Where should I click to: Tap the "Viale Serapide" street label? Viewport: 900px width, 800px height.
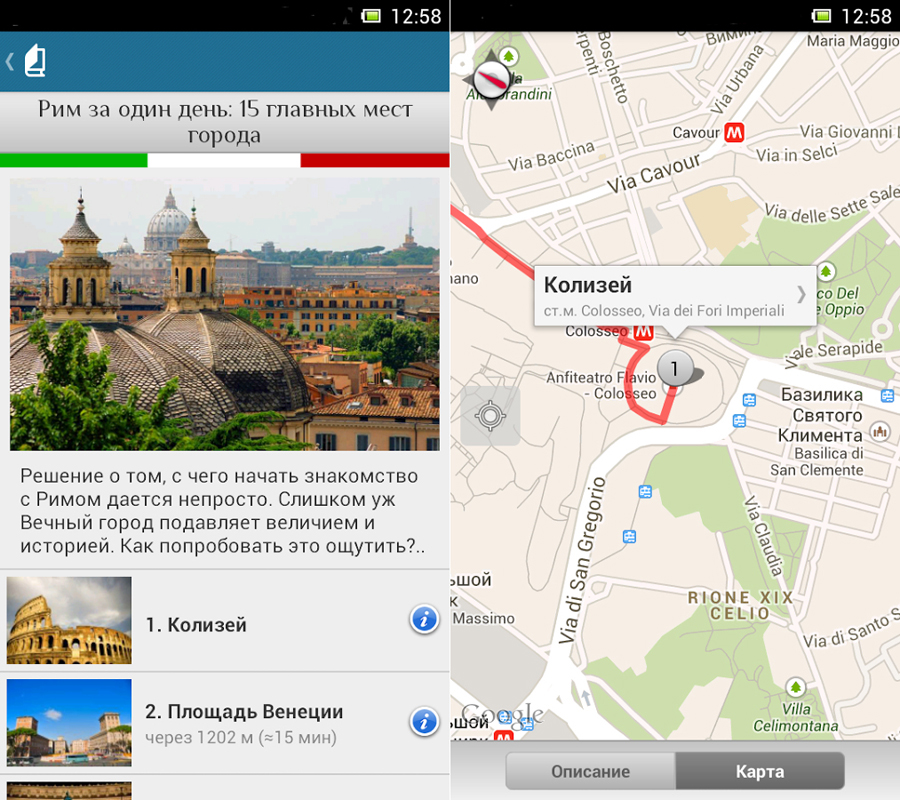[833, 354]
